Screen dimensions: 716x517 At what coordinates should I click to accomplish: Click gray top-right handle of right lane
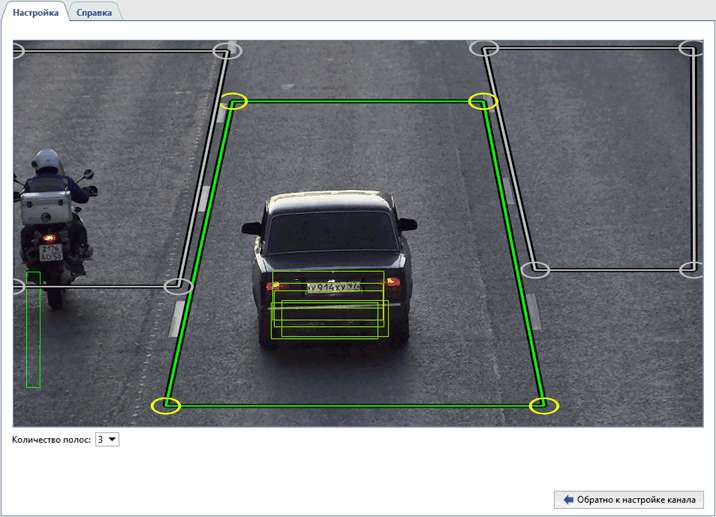tap(690, 48)
